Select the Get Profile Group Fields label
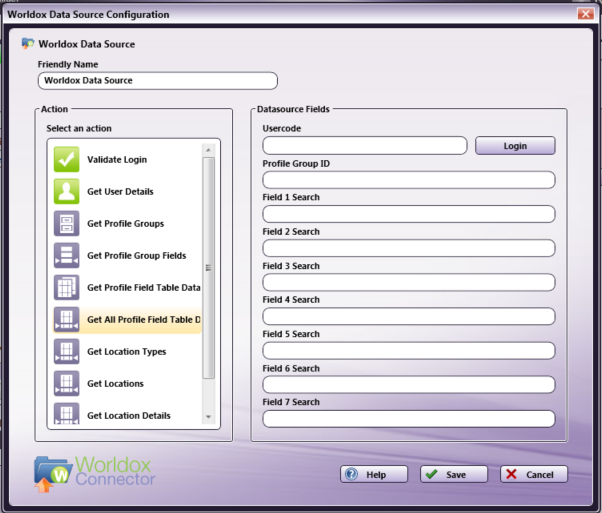The height and width of the screenshot is (513, 602). point(136,255)
